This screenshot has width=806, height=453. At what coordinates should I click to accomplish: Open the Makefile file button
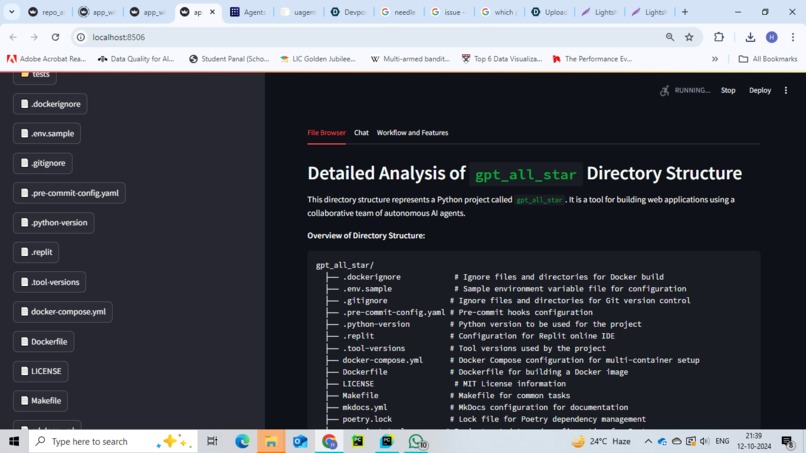click(40, 401)
